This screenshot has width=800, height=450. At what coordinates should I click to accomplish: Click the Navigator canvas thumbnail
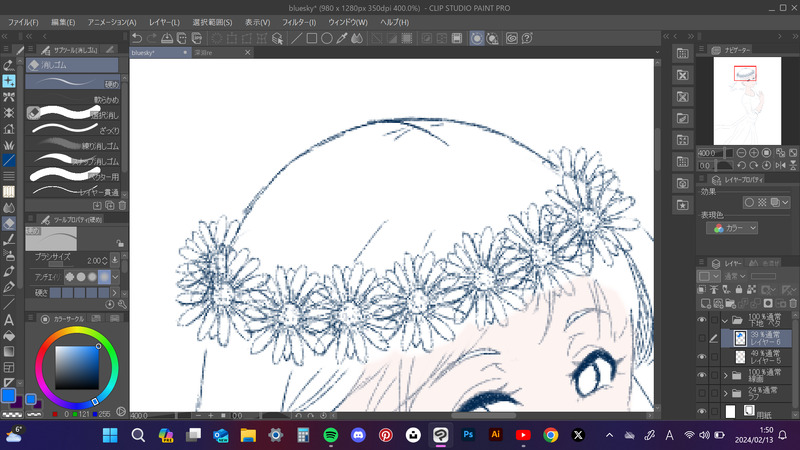coord(747,101)
